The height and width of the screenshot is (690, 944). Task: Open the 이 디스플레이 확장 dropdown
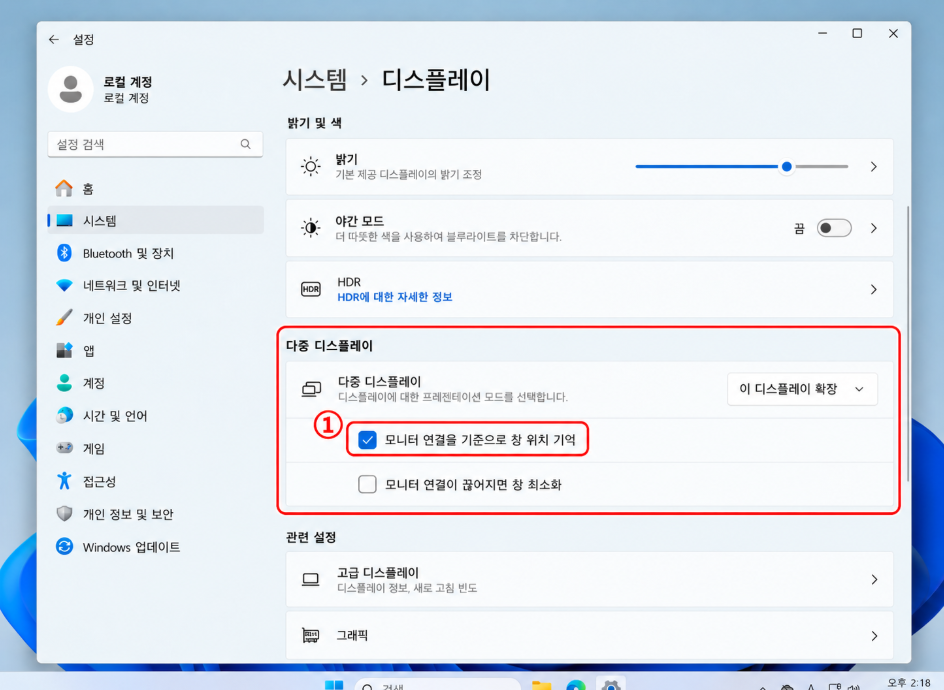click(x=802, y=389)
